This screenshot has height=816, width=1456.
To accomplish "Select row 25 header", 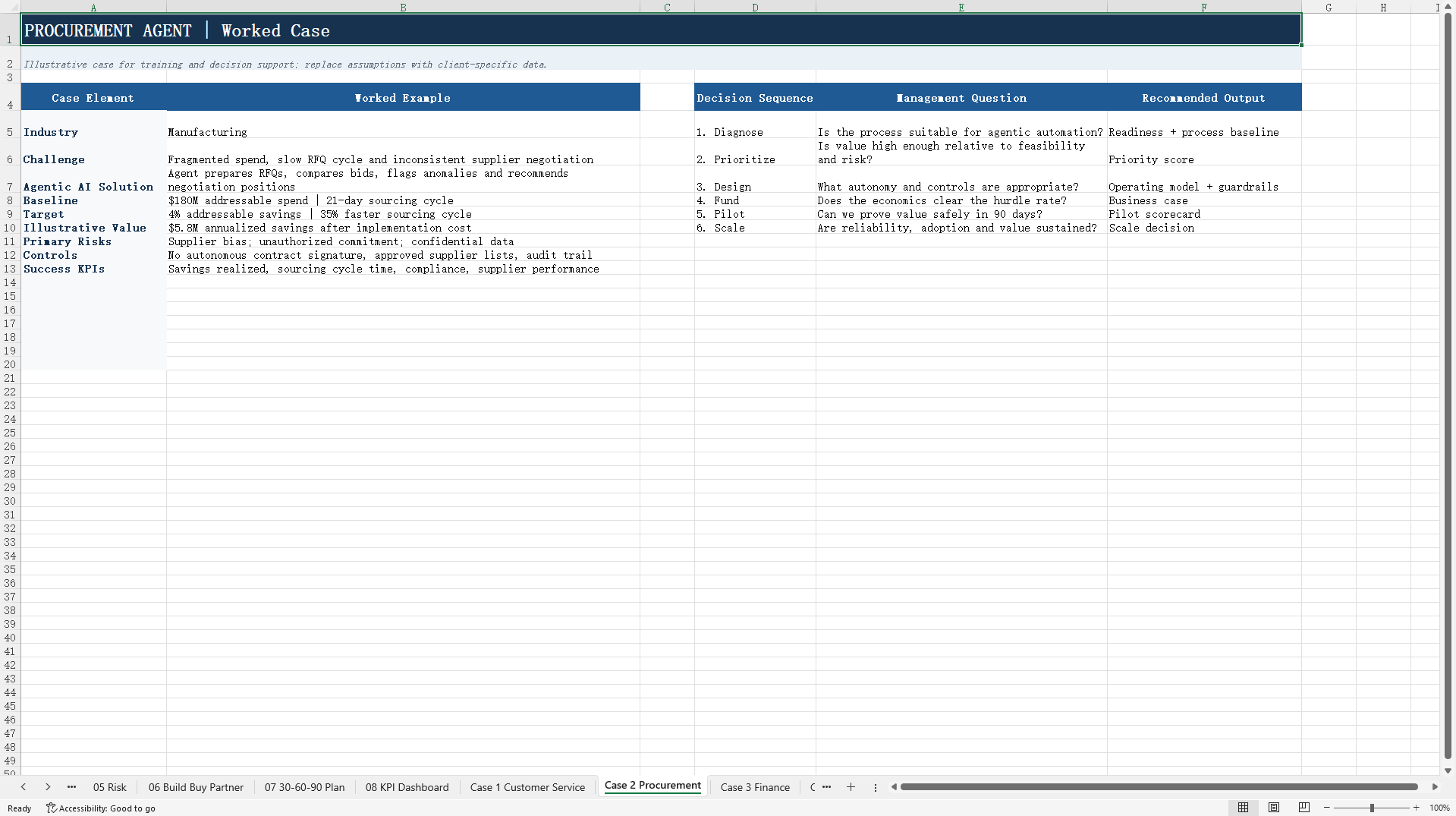I will (10, 433).
